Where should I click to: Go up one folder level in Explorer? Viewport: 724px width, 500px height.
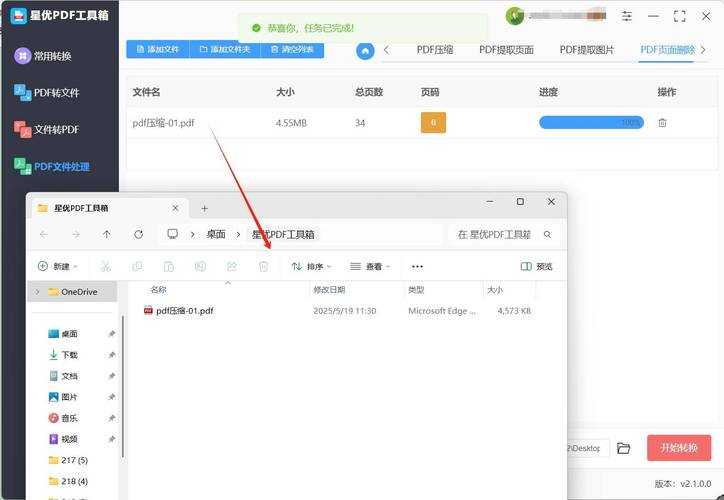(107, 234)
